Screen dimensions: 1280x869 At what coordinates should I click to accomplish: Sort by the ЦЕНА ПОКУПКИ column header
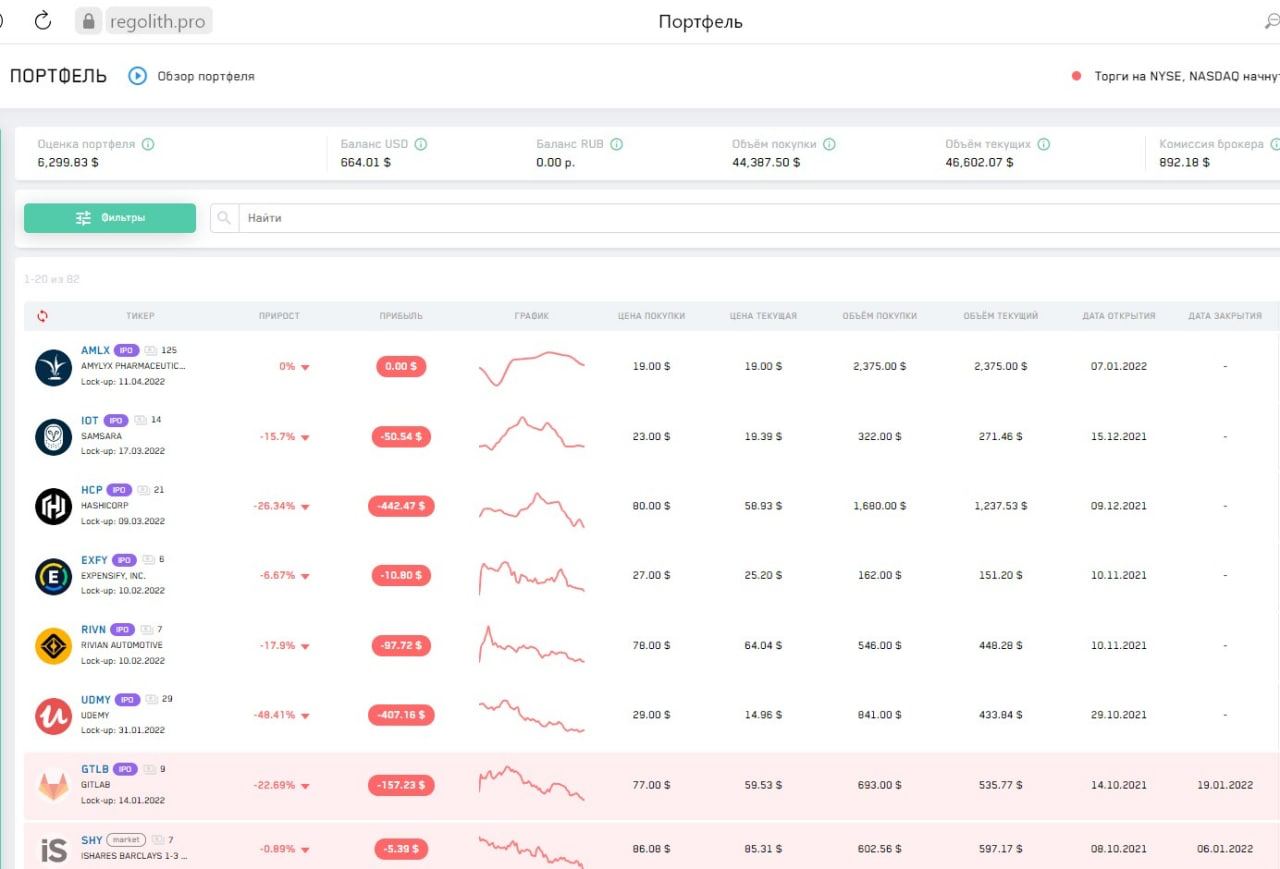[x=651, y=316]
